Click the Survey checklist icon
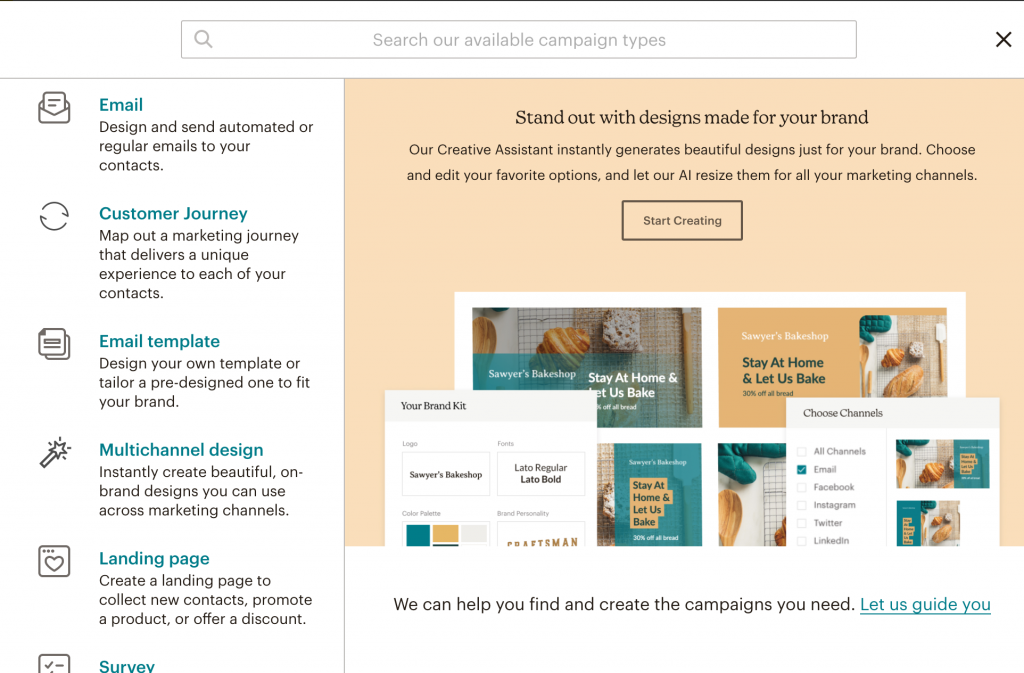The width and height of the screenshot is (1024, 673). (54, 664)
